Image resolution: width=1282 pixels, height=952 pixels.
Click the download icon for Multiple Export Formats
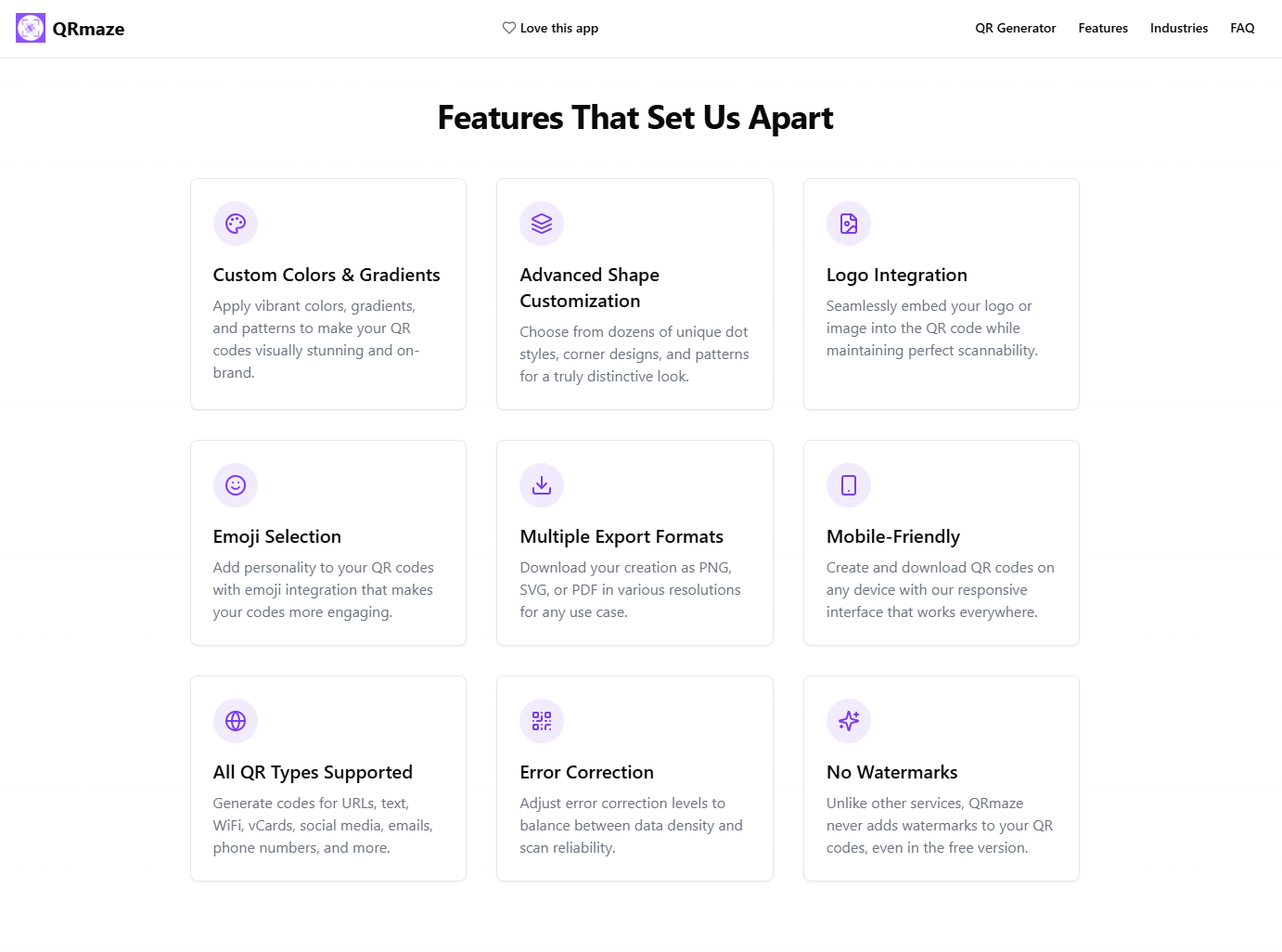pos(542,485)
